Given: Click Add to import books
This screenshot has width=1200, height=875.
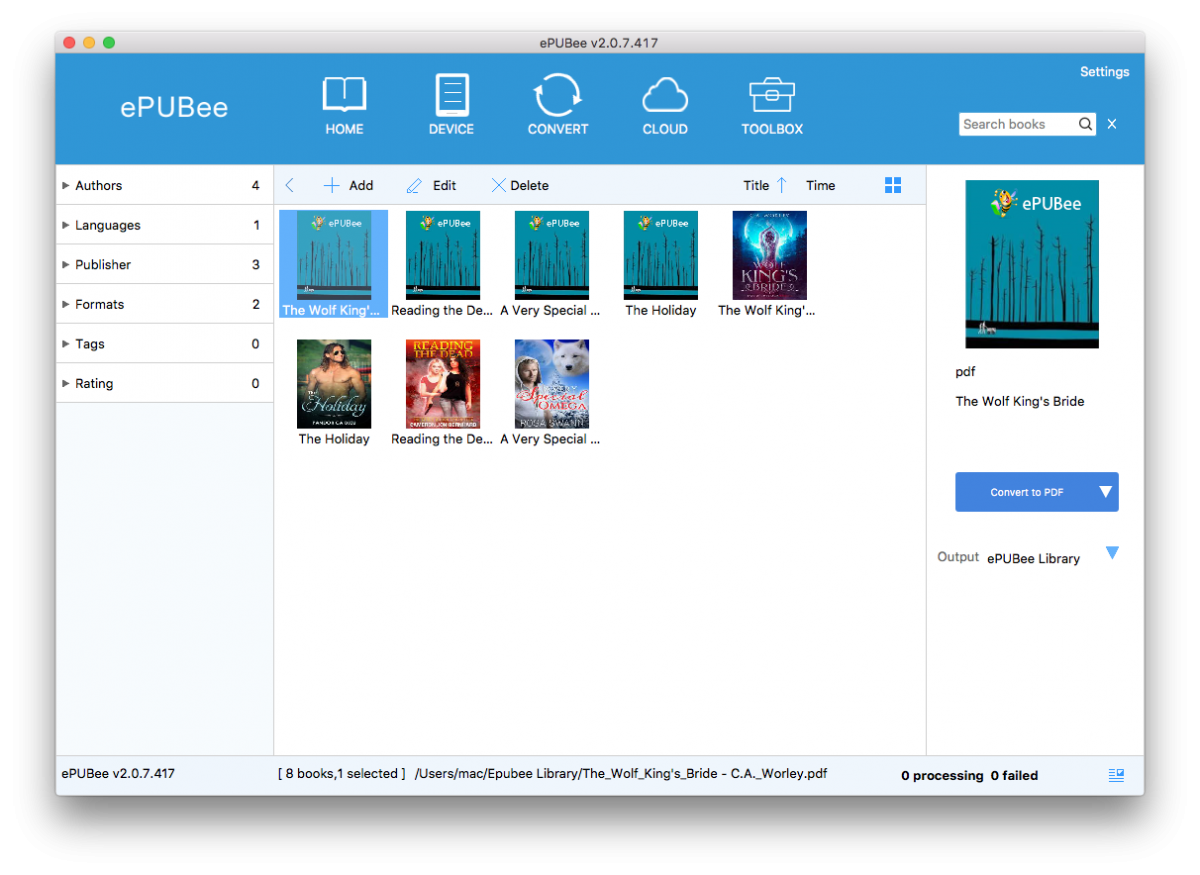Looking at the screenshot, I should point(348,185).
